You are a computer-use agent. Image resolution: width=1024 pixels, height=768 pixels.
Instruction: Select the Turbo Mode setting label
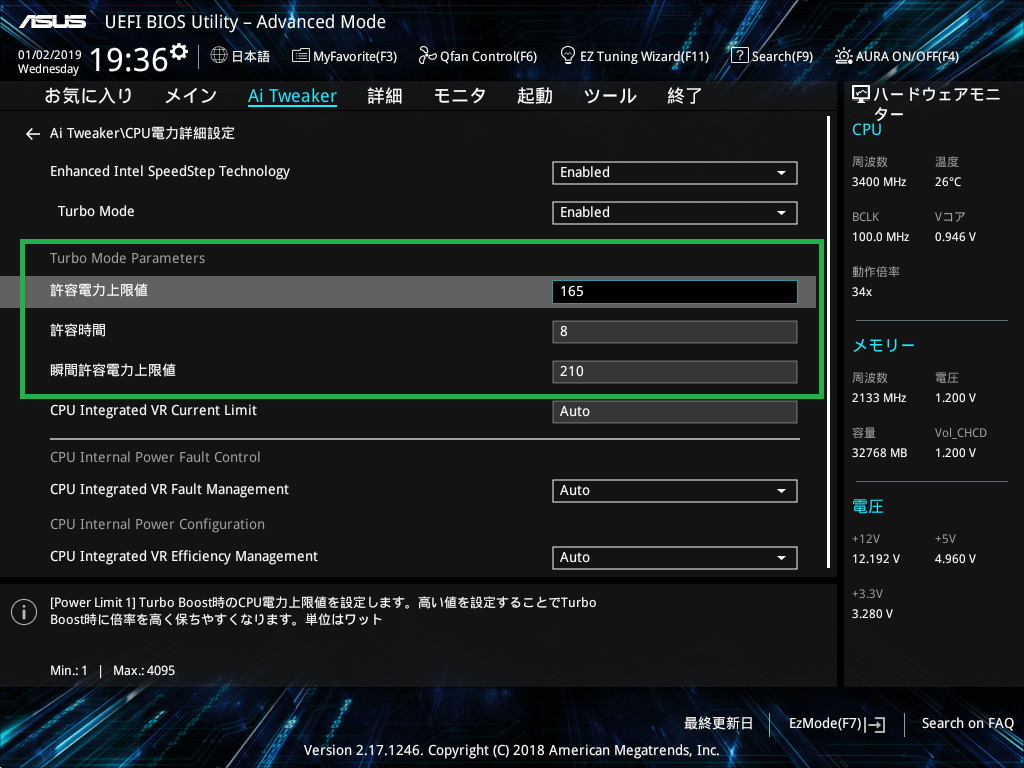(96, 212)
